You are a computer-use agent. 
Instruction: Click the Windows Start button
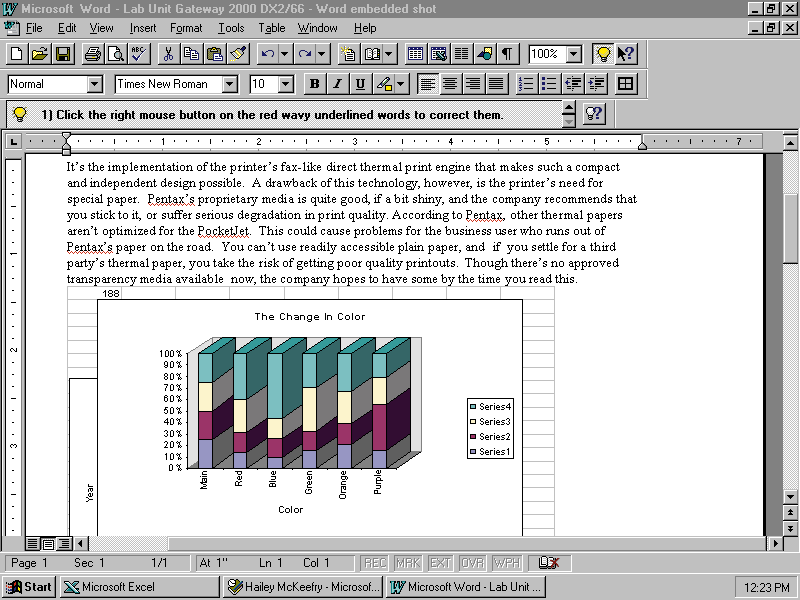(29, 587)
